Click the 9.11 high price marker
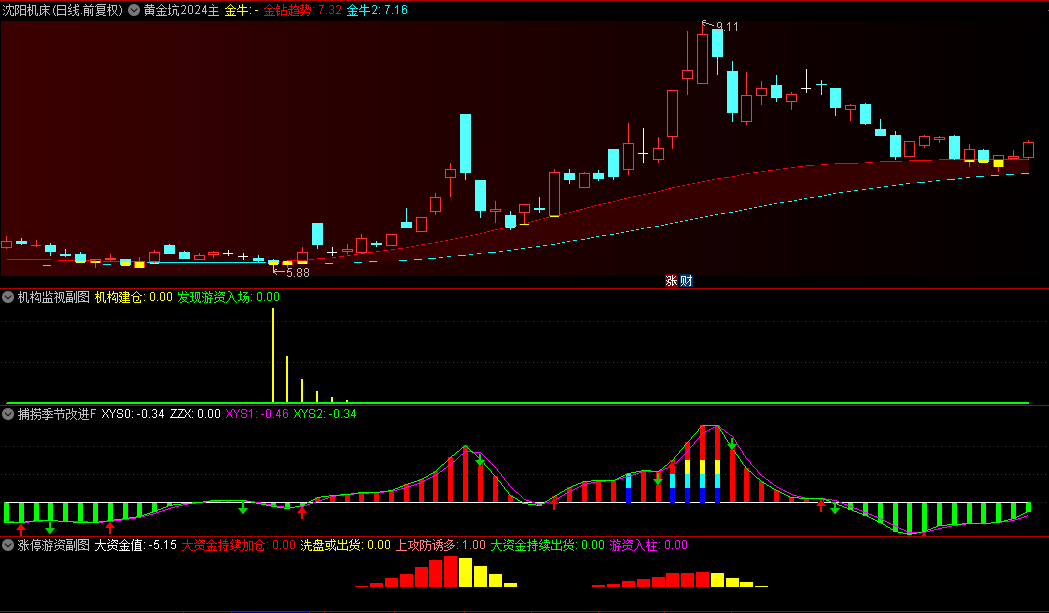 [x=727, y=27]
